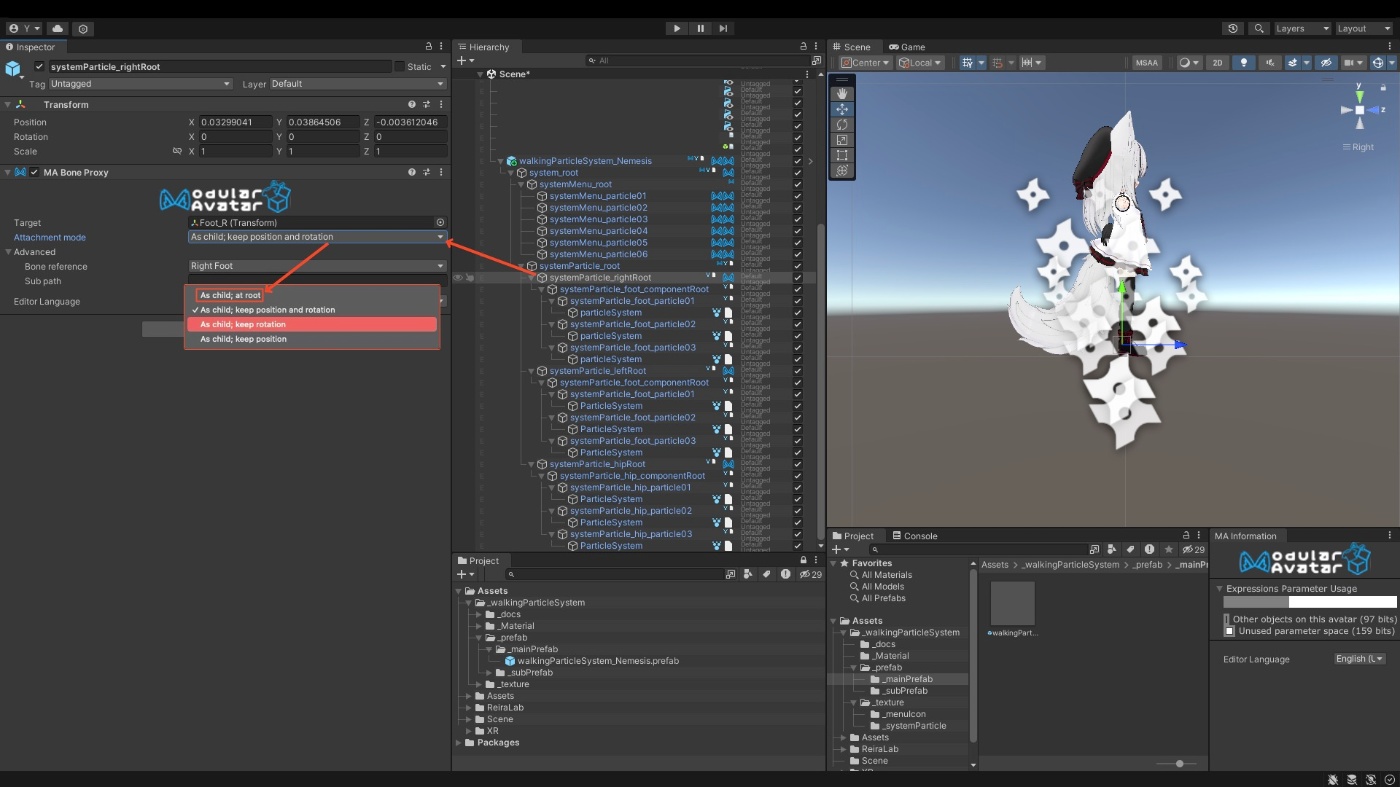Adjust the Project panel icon size slider
Viewport: 1400px width, 787px height.
(x=1179, y=764)
